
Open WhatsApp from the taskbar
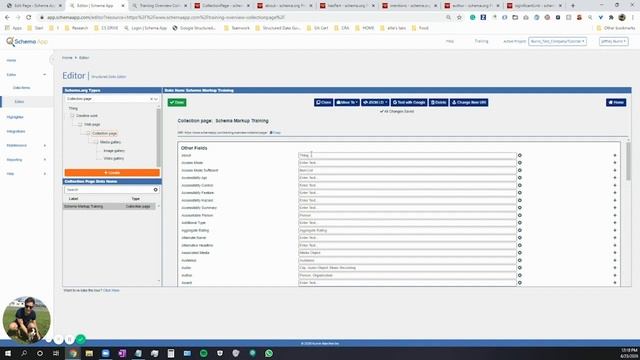[x=269, y=353]
